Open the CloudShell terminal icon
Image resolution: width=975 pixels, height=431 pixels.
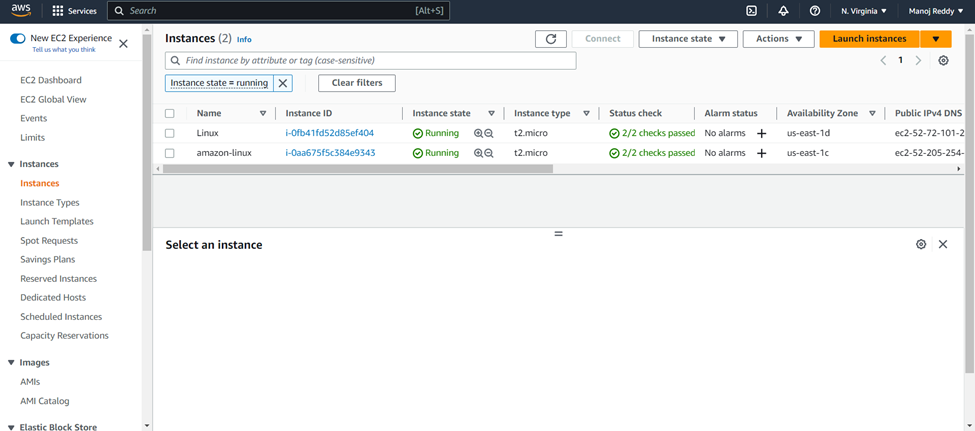tap(751, 11)
